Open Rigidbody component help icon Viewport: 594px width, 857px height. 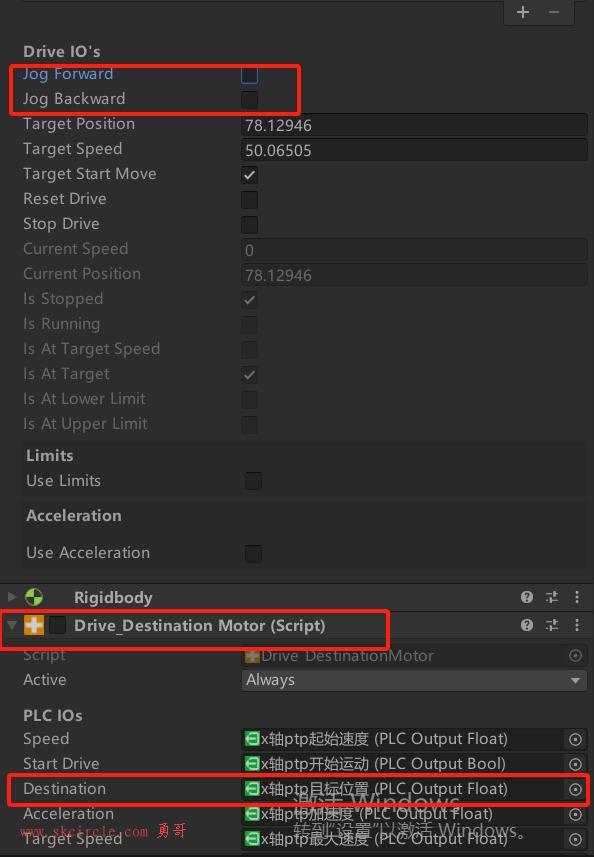(527, 597)
